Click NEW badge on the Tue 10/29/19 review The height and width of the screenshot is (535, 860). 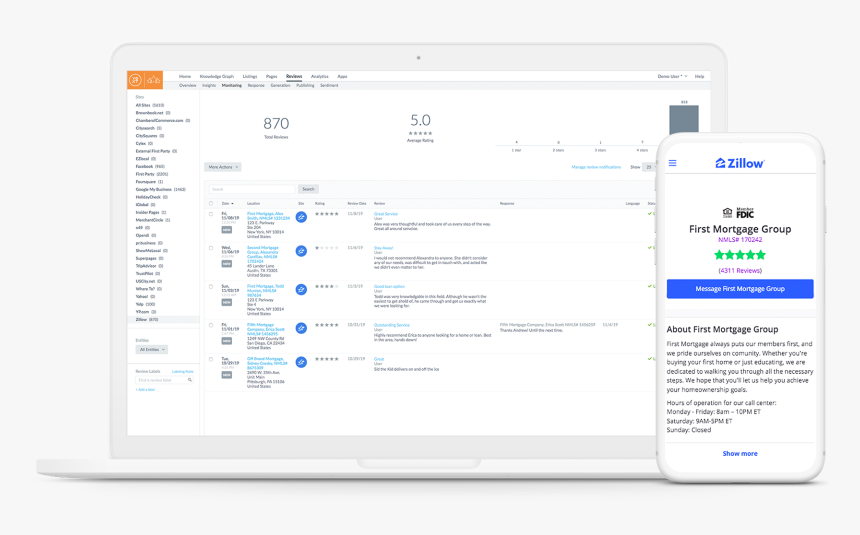point(227,375)
